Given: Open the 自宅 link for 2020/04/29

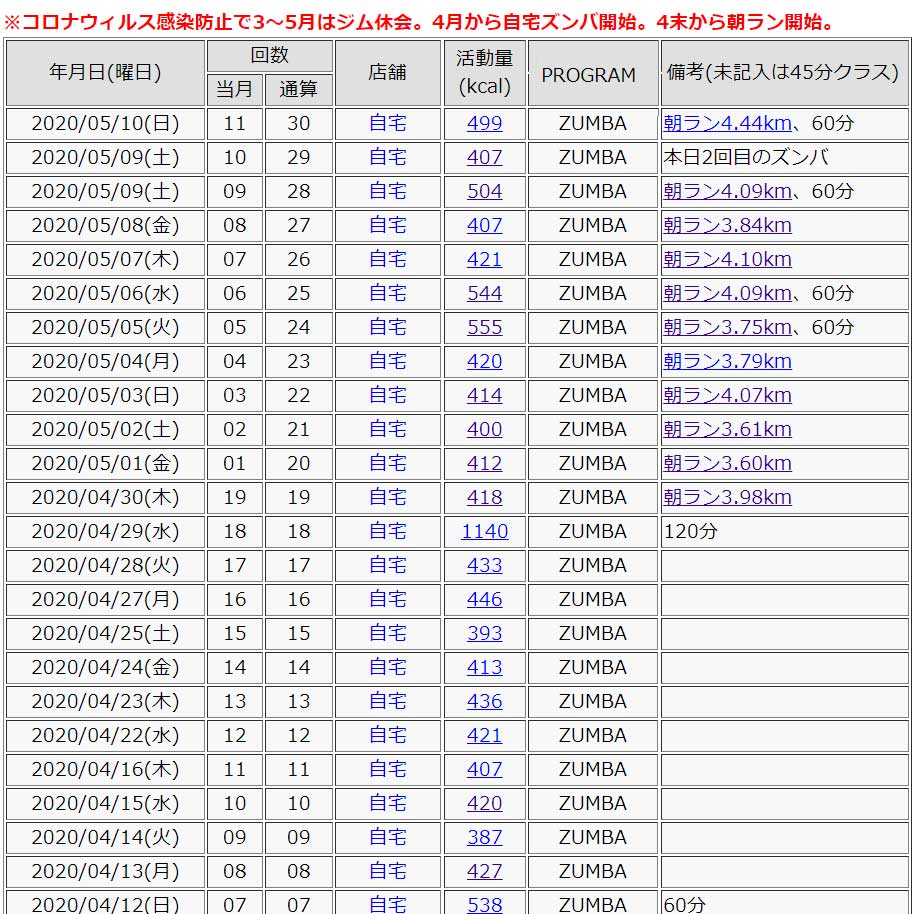Looking at the screenshot, I should (388, 532).
